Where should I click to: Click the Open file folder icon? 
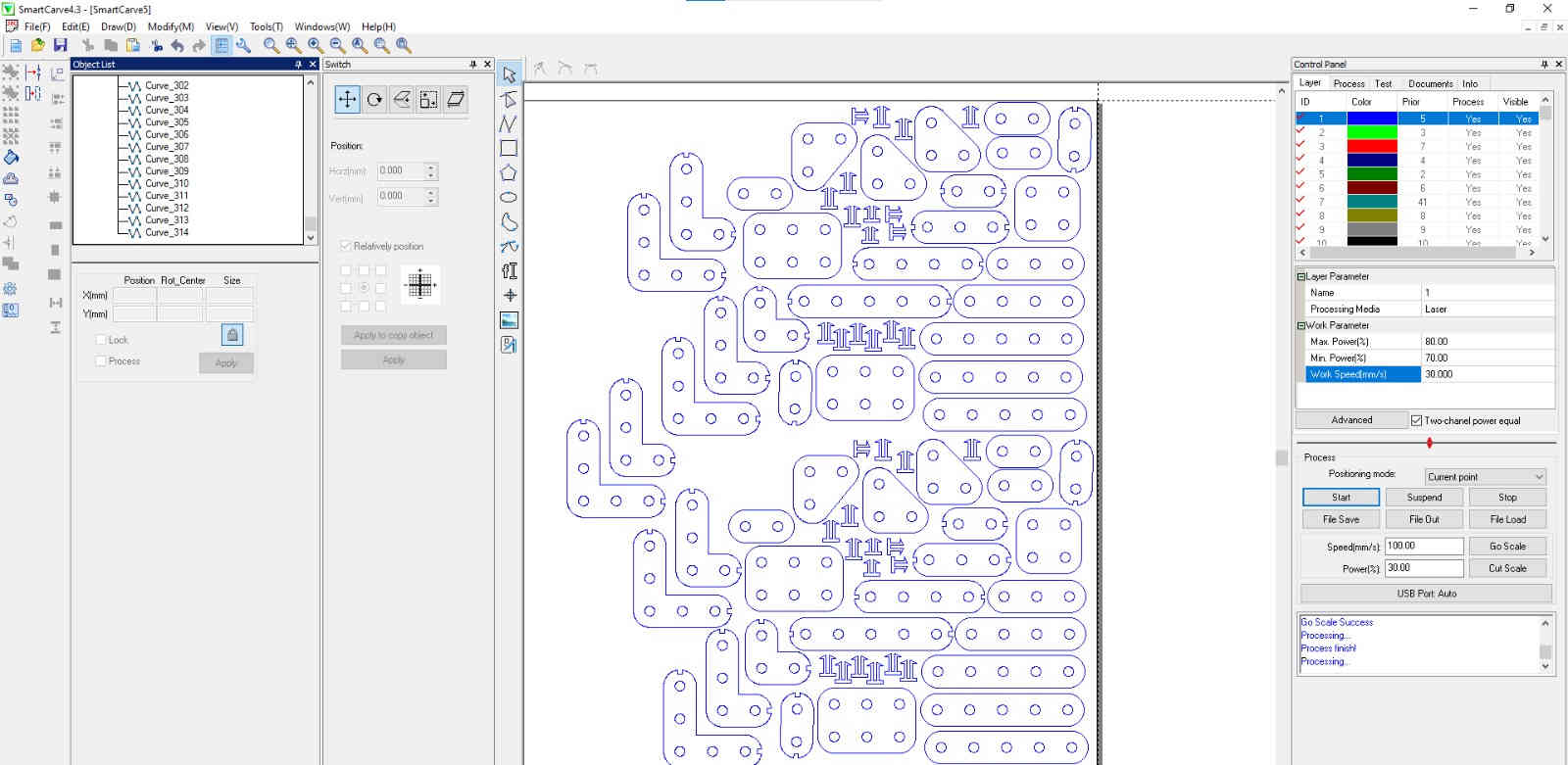tap(37, 45)
